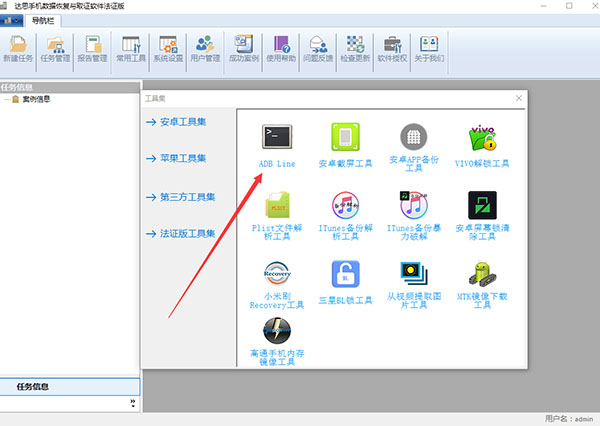Launch the VIVO解锁工具

coord(482,146)
